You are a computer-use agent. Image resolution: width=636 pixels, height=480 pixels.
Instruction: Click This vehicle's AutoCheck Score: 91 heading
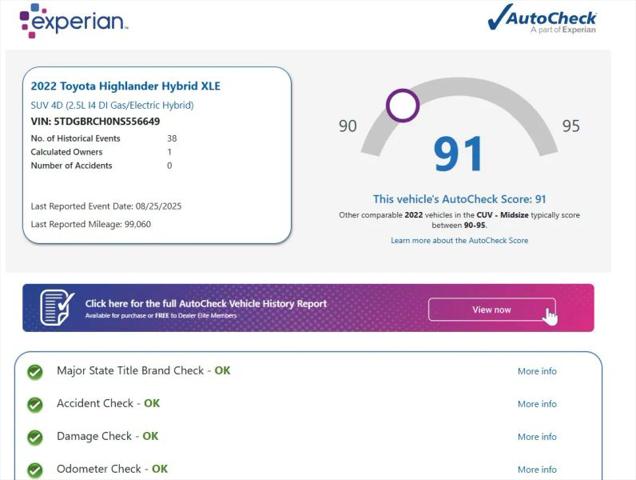point(460,199)
